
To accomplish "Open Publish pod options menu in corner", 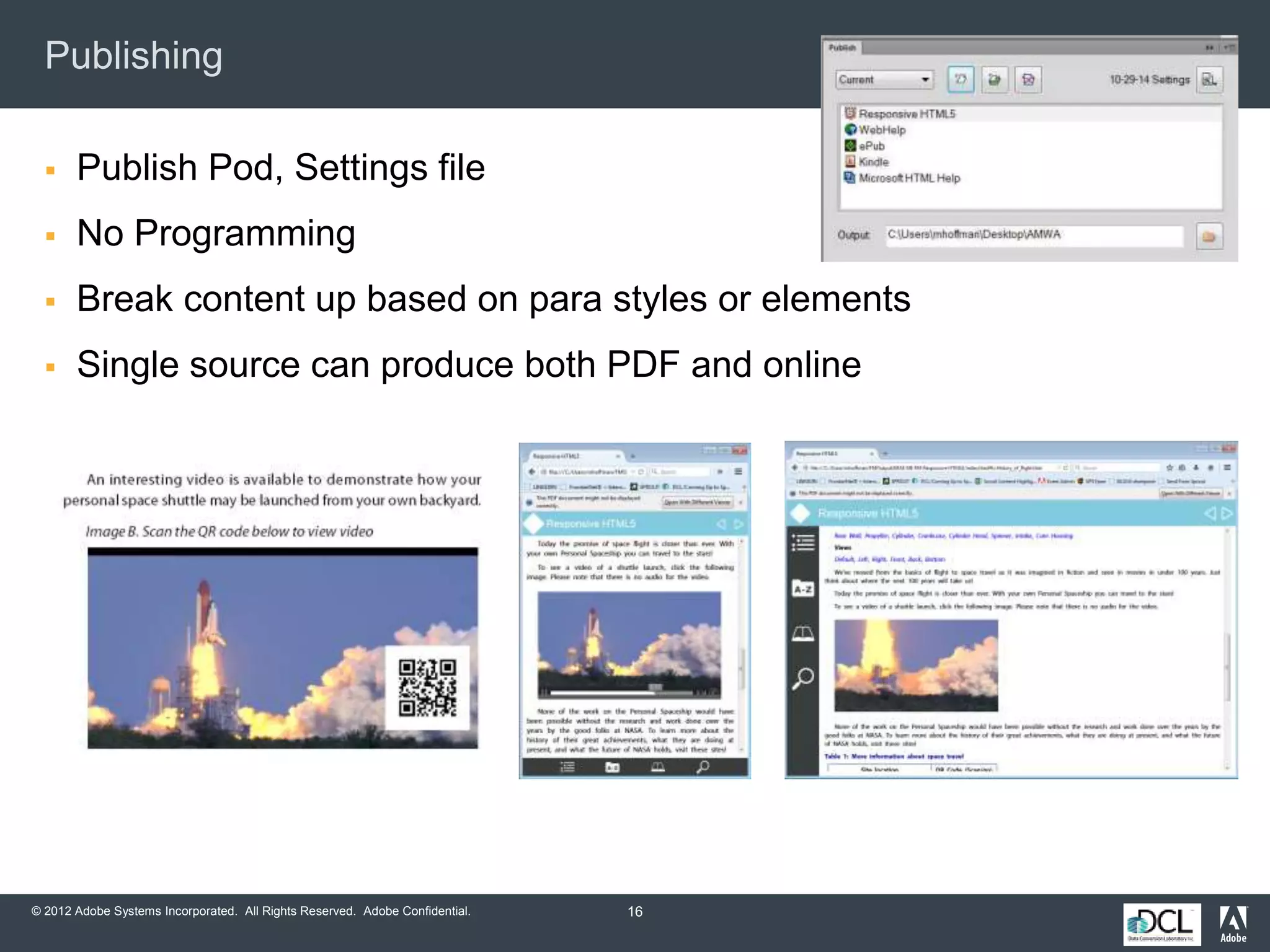I will point(1229,48).
